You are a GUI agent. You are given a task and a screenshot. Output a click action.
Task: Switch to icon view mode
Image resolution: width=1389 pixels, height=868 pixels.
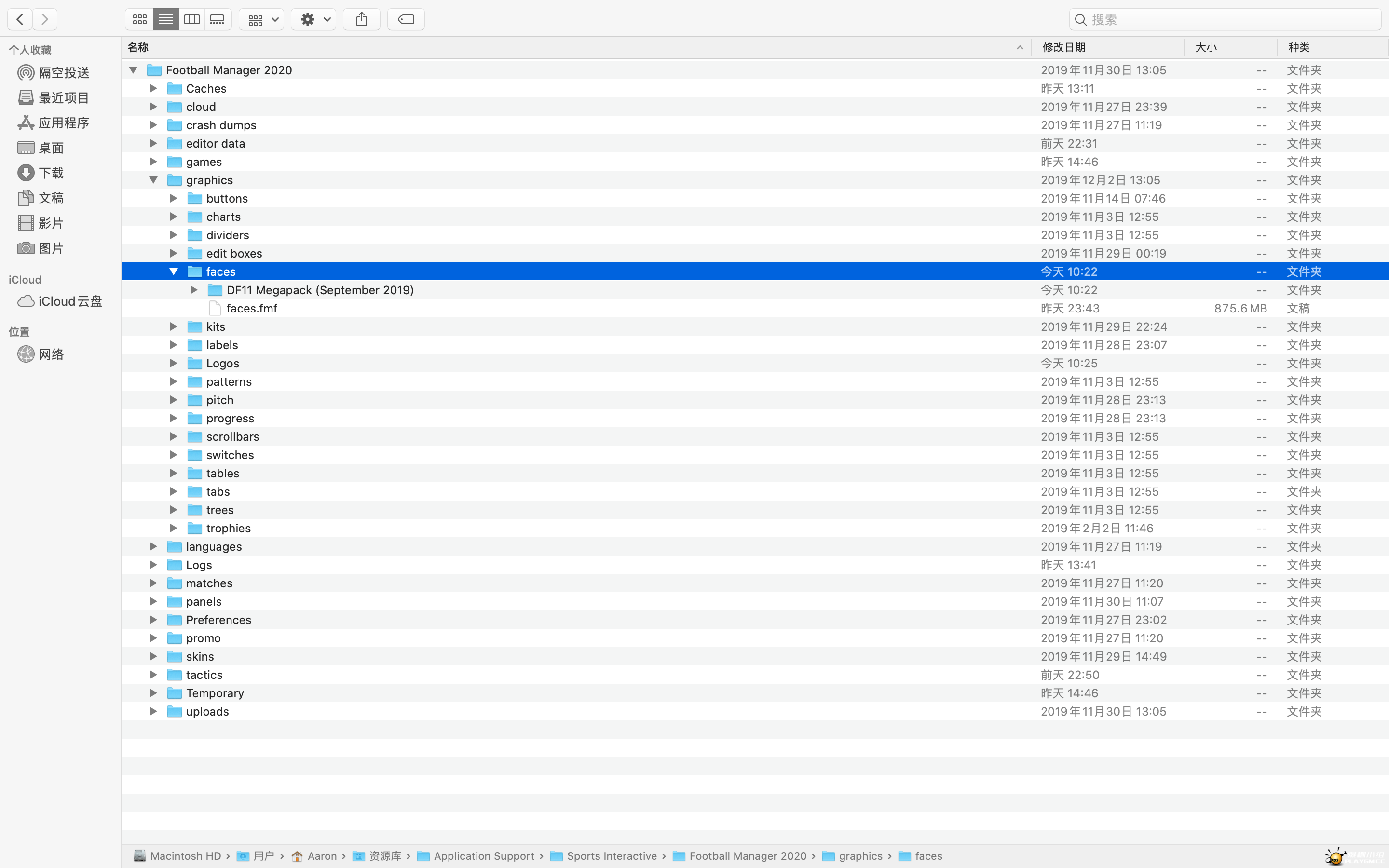[x=139, y=19]
